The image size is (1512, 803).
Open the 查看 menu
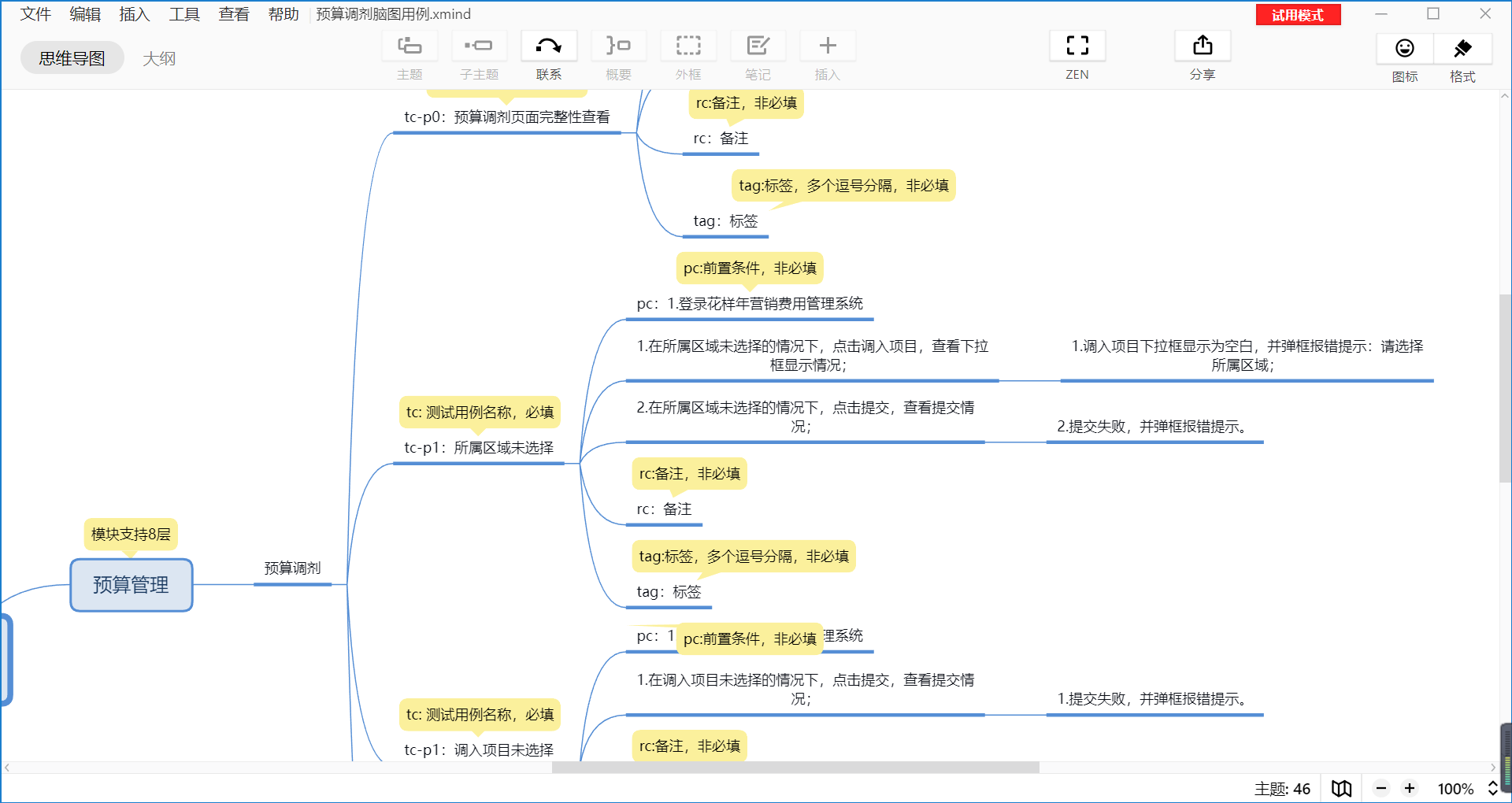233,13
